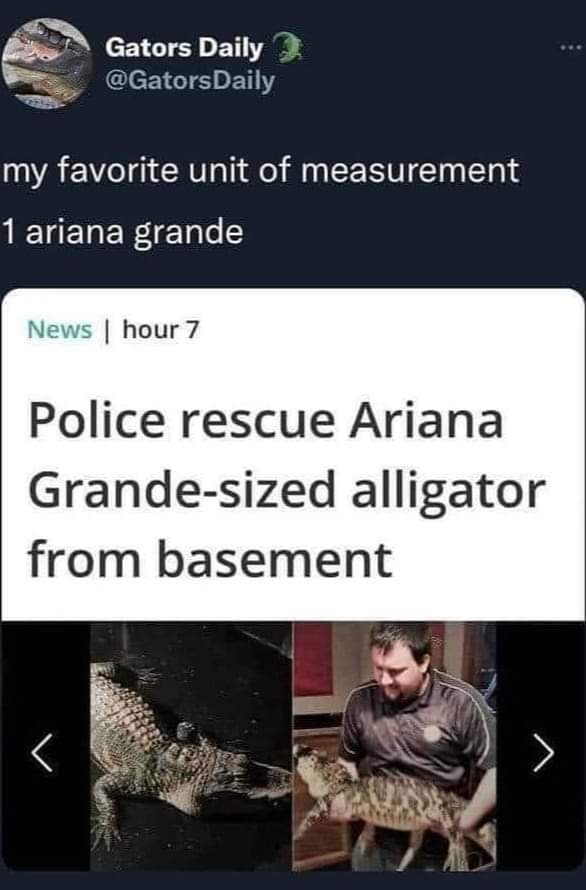Open the "Police rescue Ariana" headline line
Viewport: 586px width, 890px height.
(x=266, y=421)
